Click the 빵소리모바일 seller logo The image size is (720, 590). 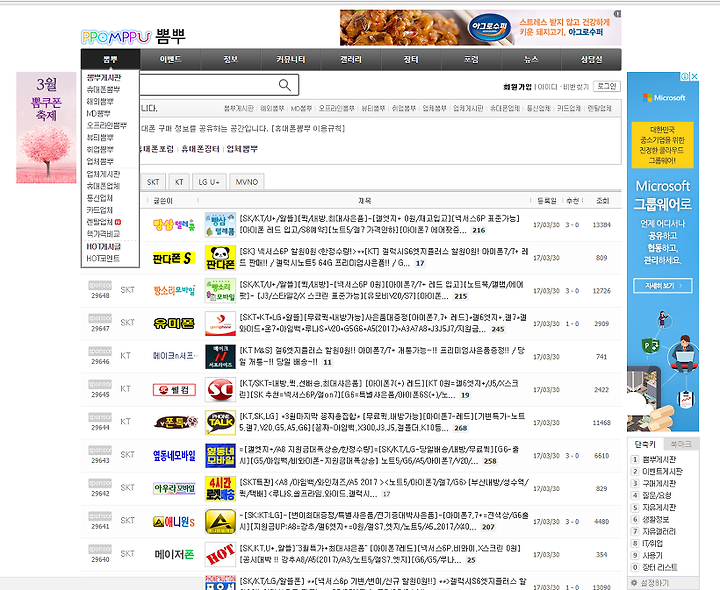174,291
